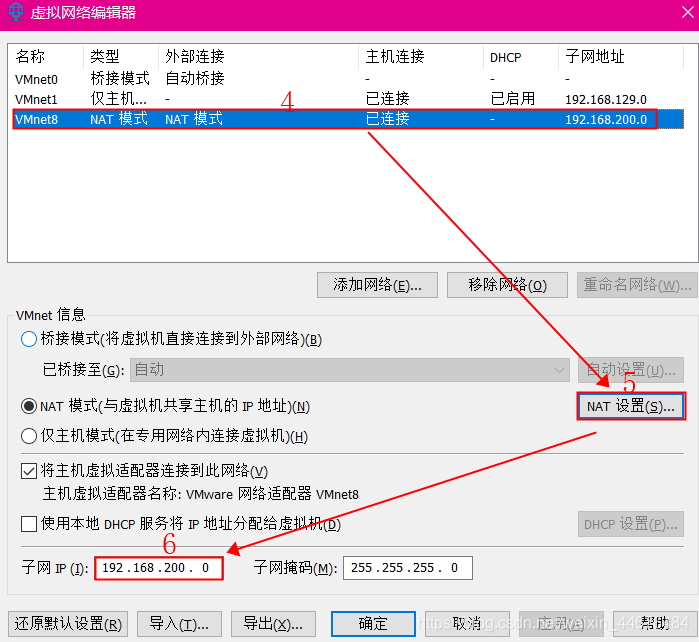This screenshot has height=642, width=699.
Task: Click 移除网络(O) button
Action: pyautogui.click(x=507, y=285)
